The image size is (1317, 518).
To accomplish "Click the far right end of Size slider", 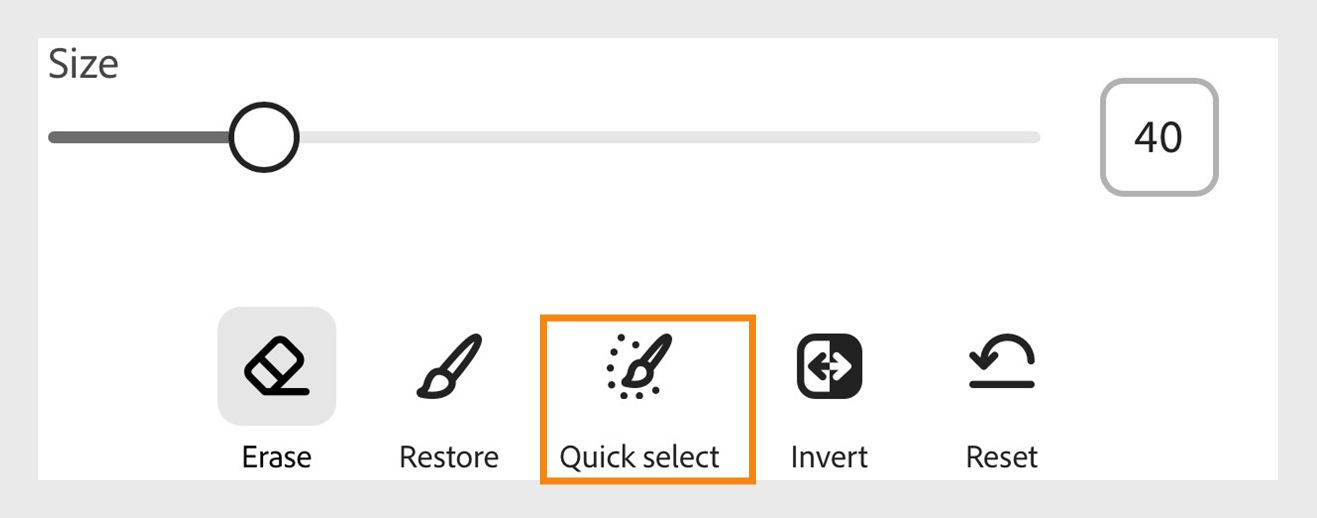I will [x=1036, y=137].
